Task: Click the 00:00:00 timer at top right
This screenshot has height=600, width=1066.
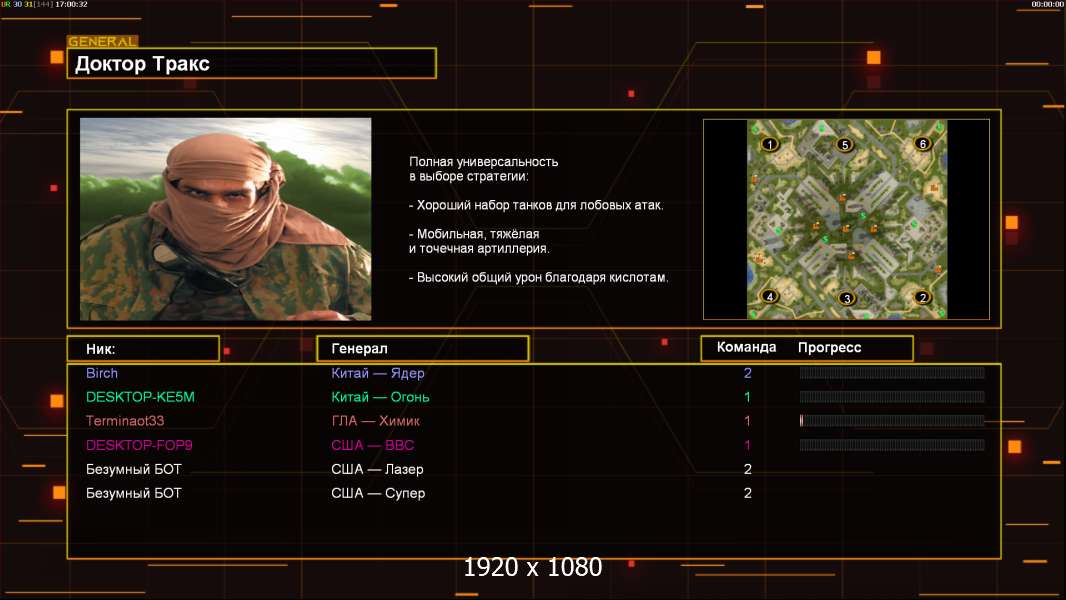Action: (x=1048, y=4)
